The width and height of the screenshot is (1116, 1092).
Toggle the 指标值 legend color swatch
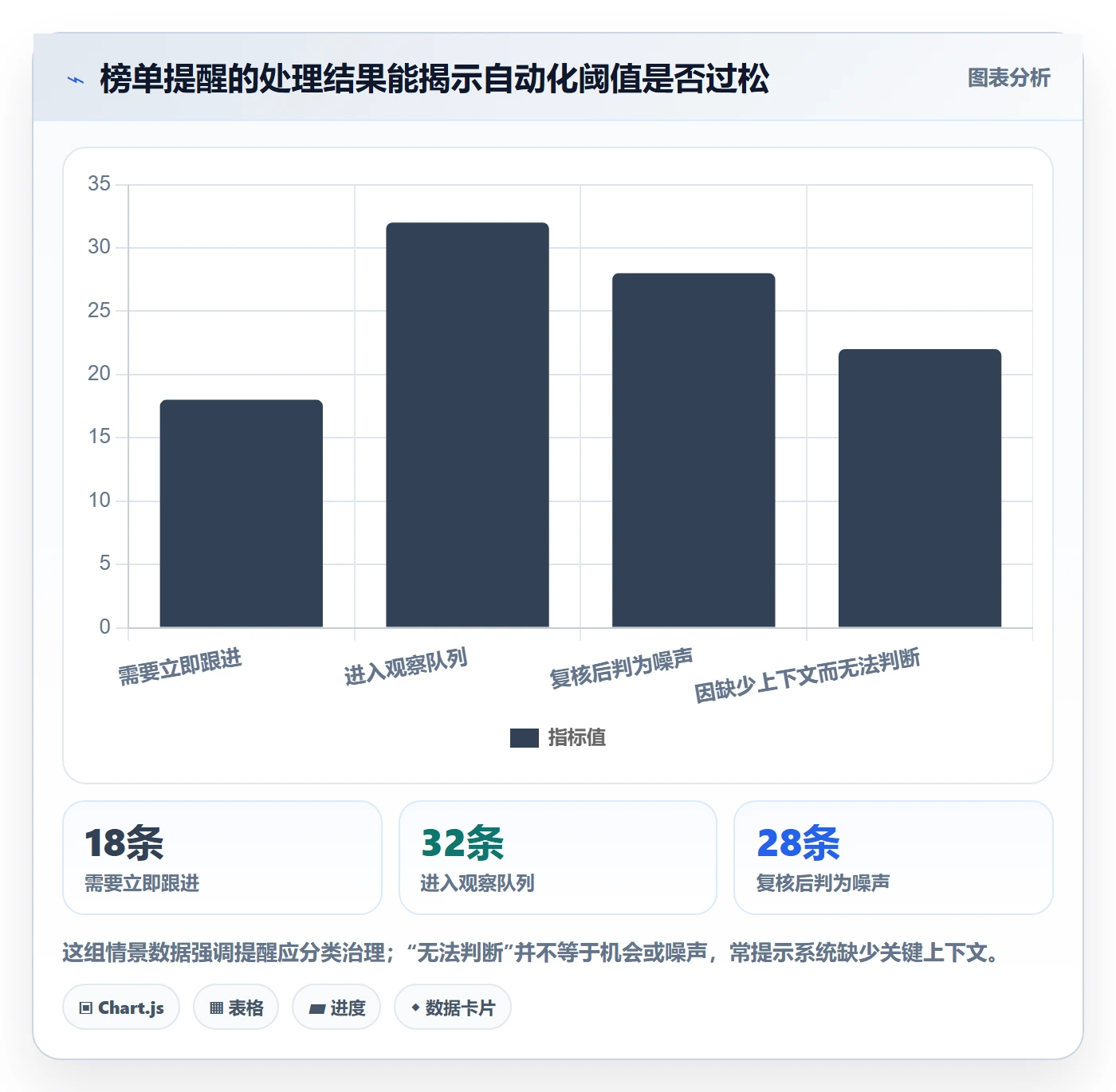[x=525, y=738]
